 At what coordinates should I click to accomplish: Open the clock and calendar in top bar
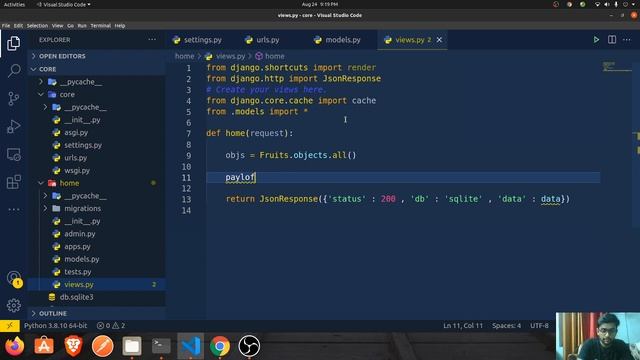[x=320, y=4]
